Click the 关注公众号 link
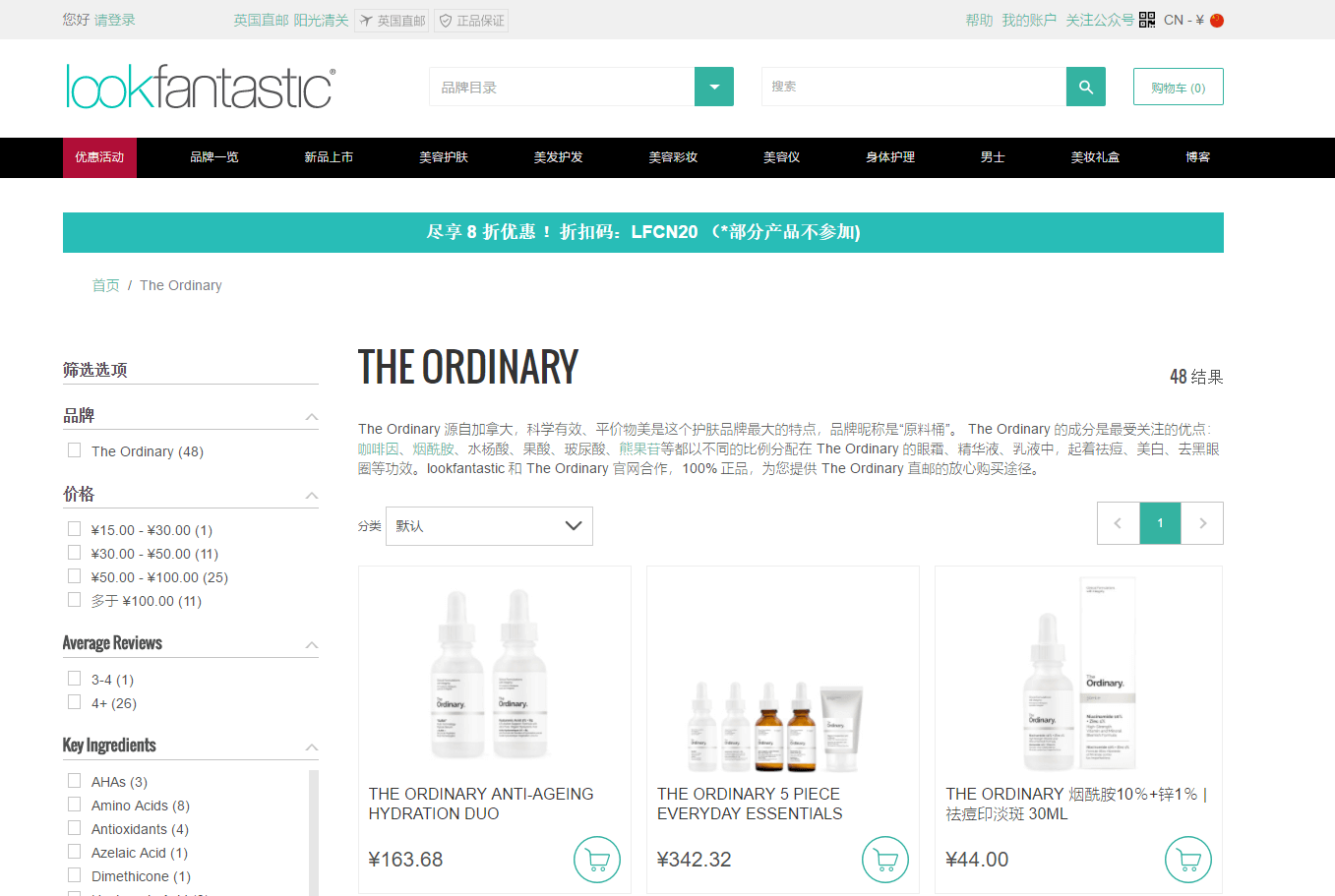This screenshot has width=1335, height=896. click(x=1100, y=20)
